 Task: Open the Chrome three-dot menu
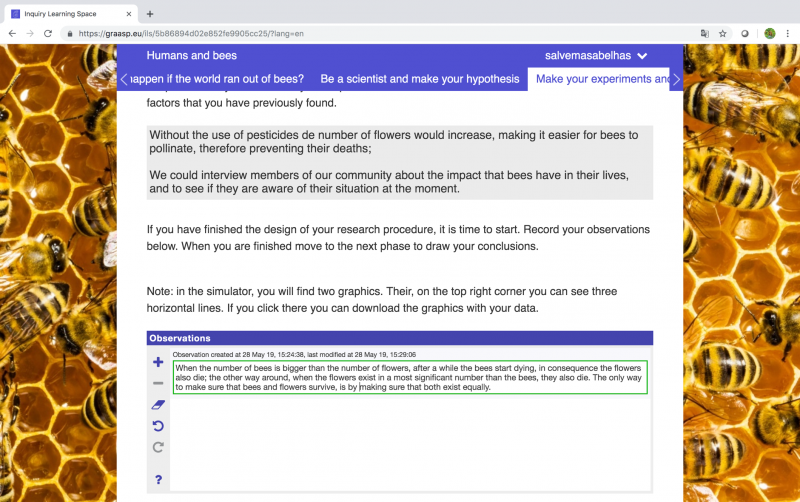coord(788,34)
